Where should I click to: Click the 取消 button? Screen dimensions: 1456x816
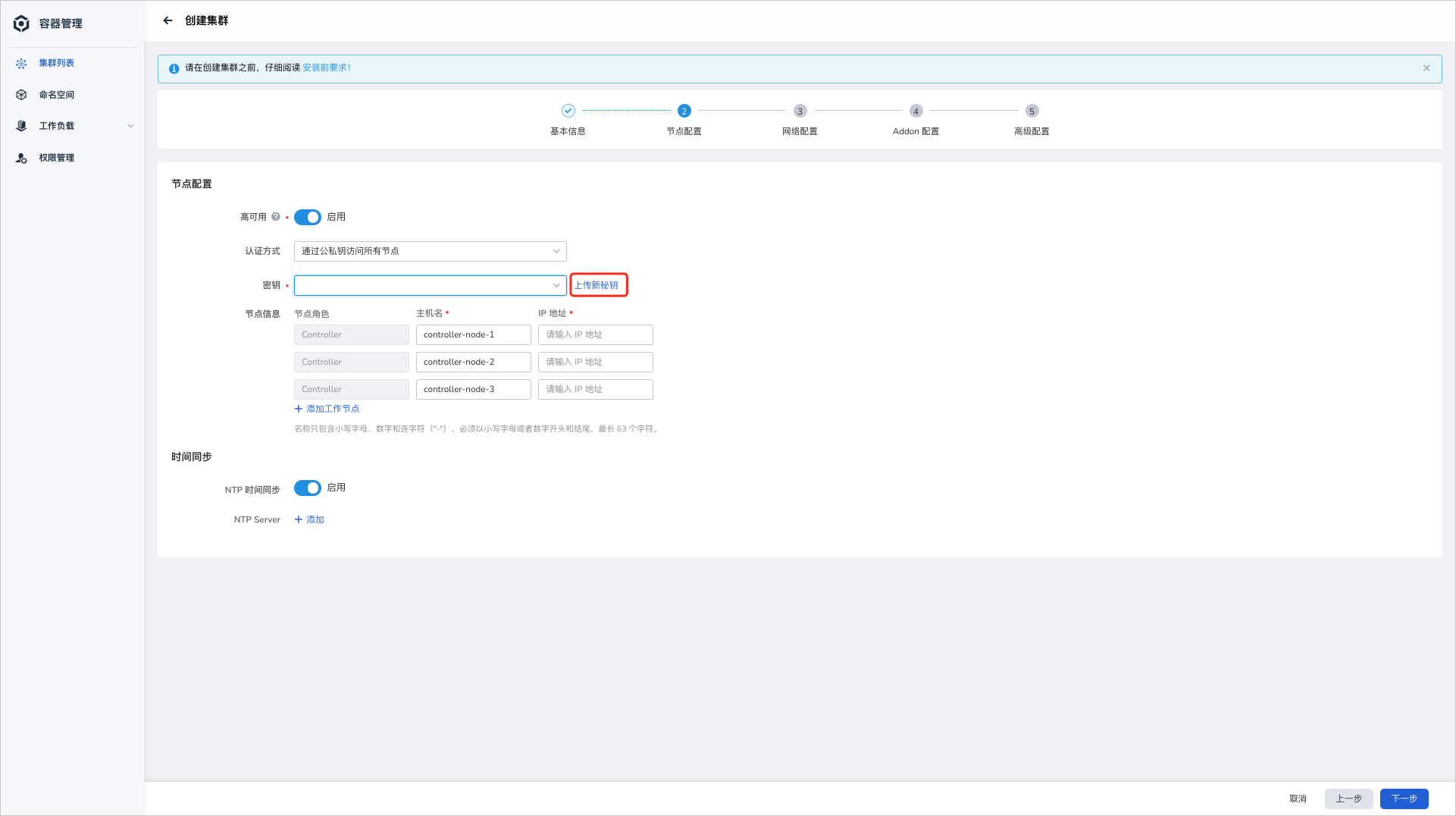pyautogui.click(x=1298, y=799)
